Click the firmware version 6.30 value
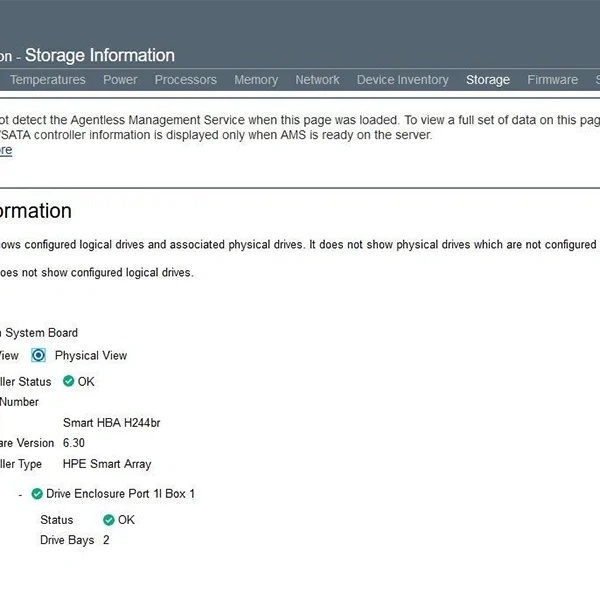 coord(74,443)
